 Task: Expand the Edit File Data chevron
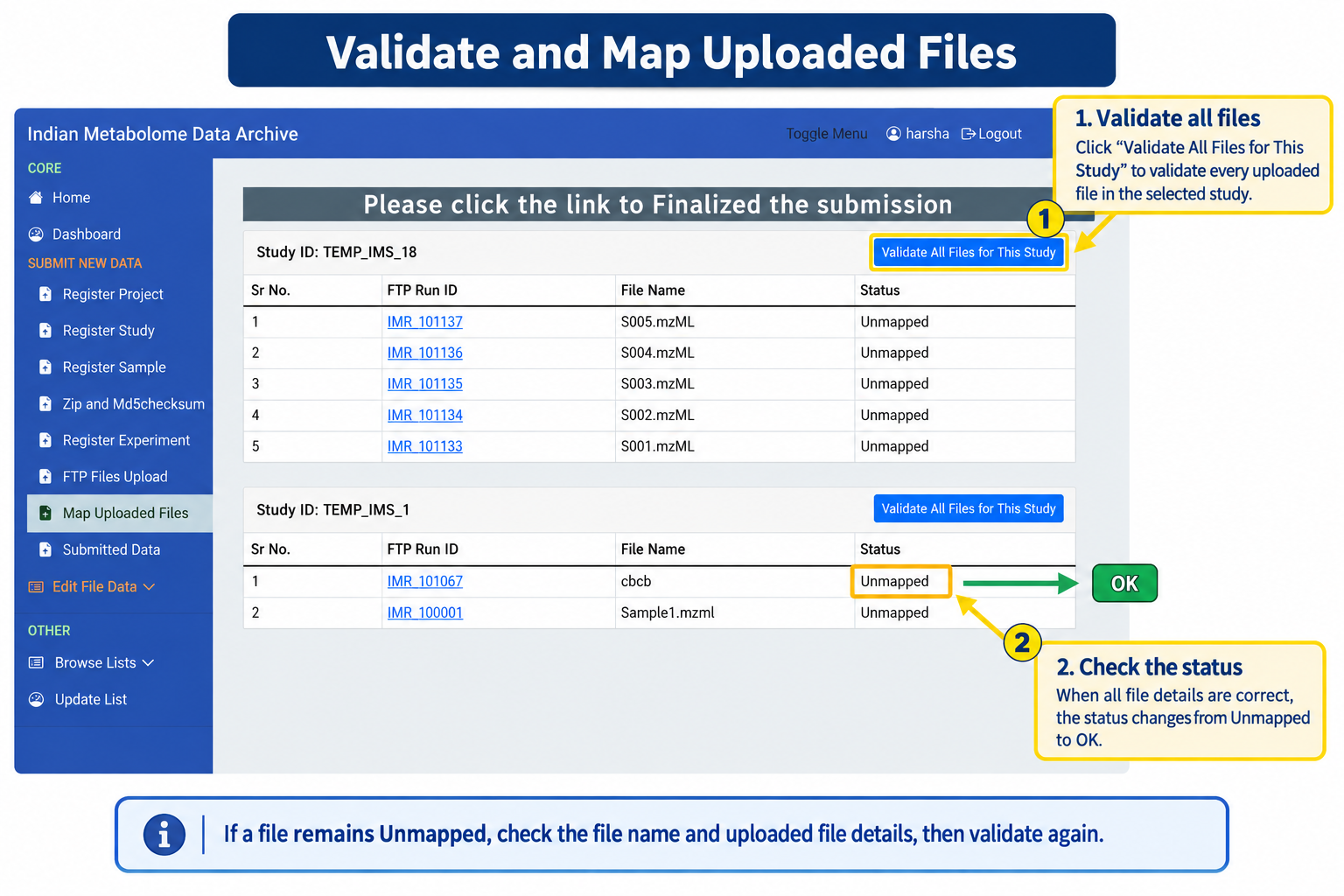click(149, 587)
